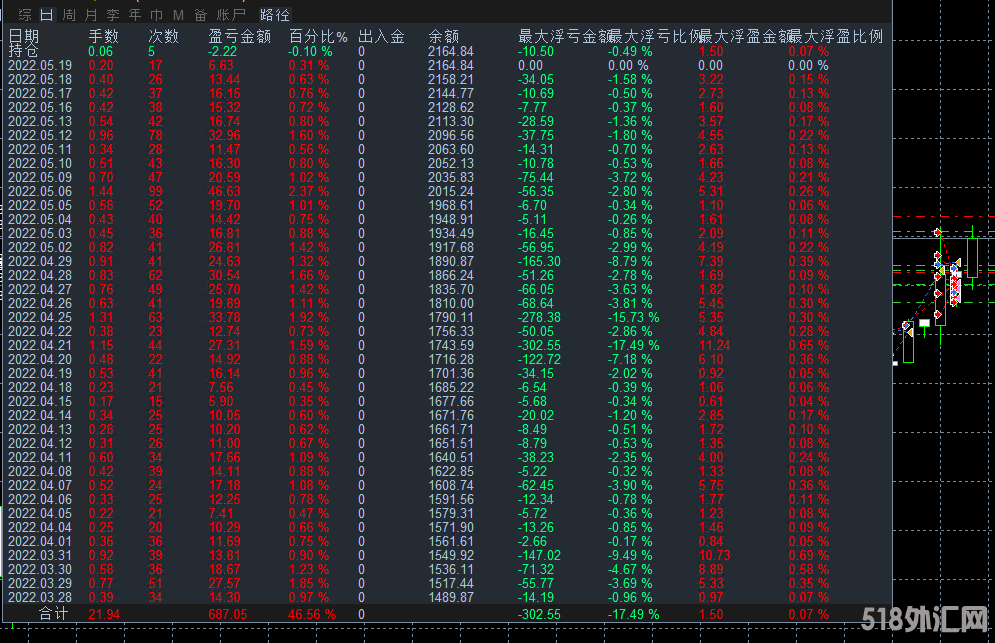Click the 0.69 % floating profit ratio
995x643 pixels.
(x=808, y=555)
